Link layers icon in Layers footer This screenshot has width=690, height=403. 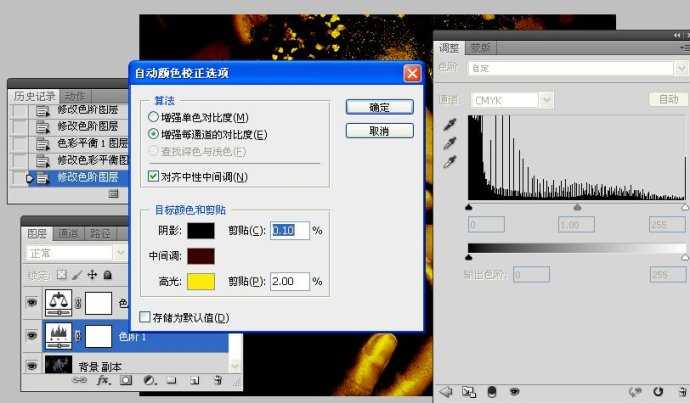coord(79,380)
